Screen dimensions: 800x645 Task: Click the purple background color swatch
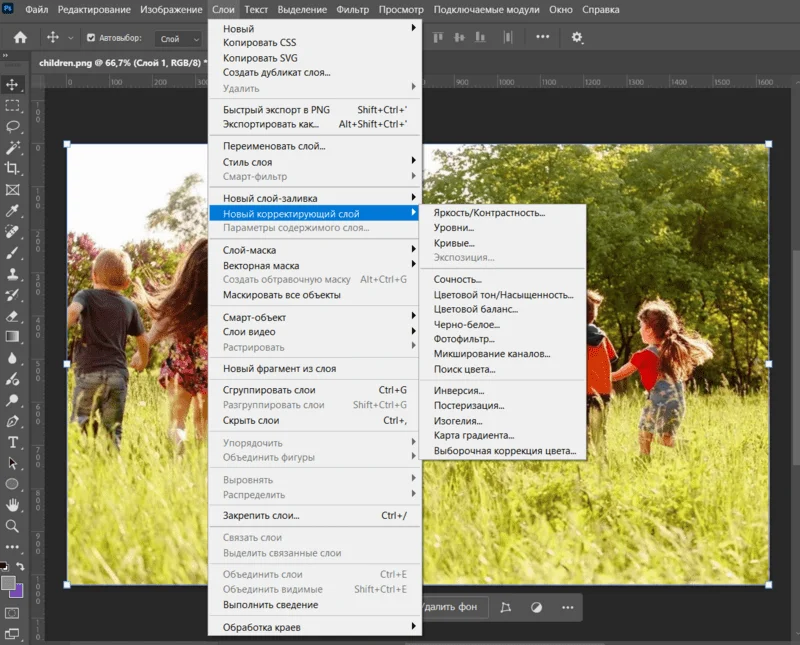[x=17, y=591]
